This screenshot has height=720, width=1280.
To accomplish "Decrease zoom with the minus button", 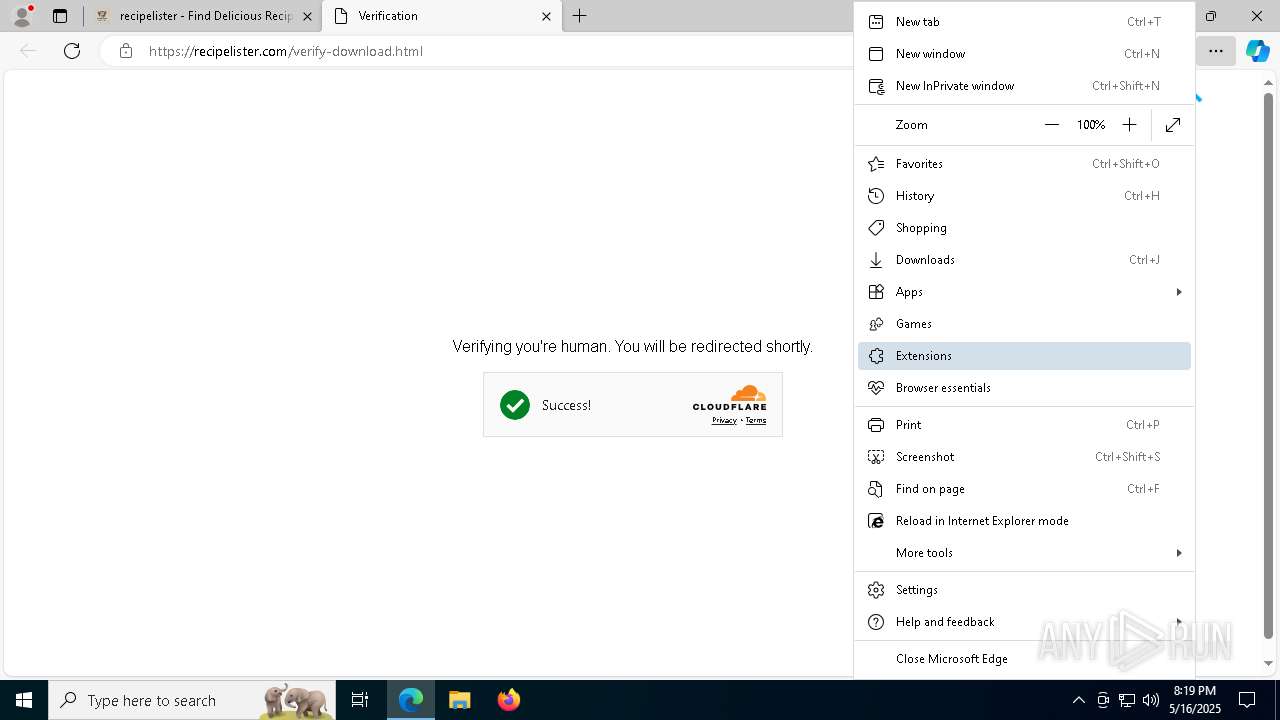I will [1051, 125].
